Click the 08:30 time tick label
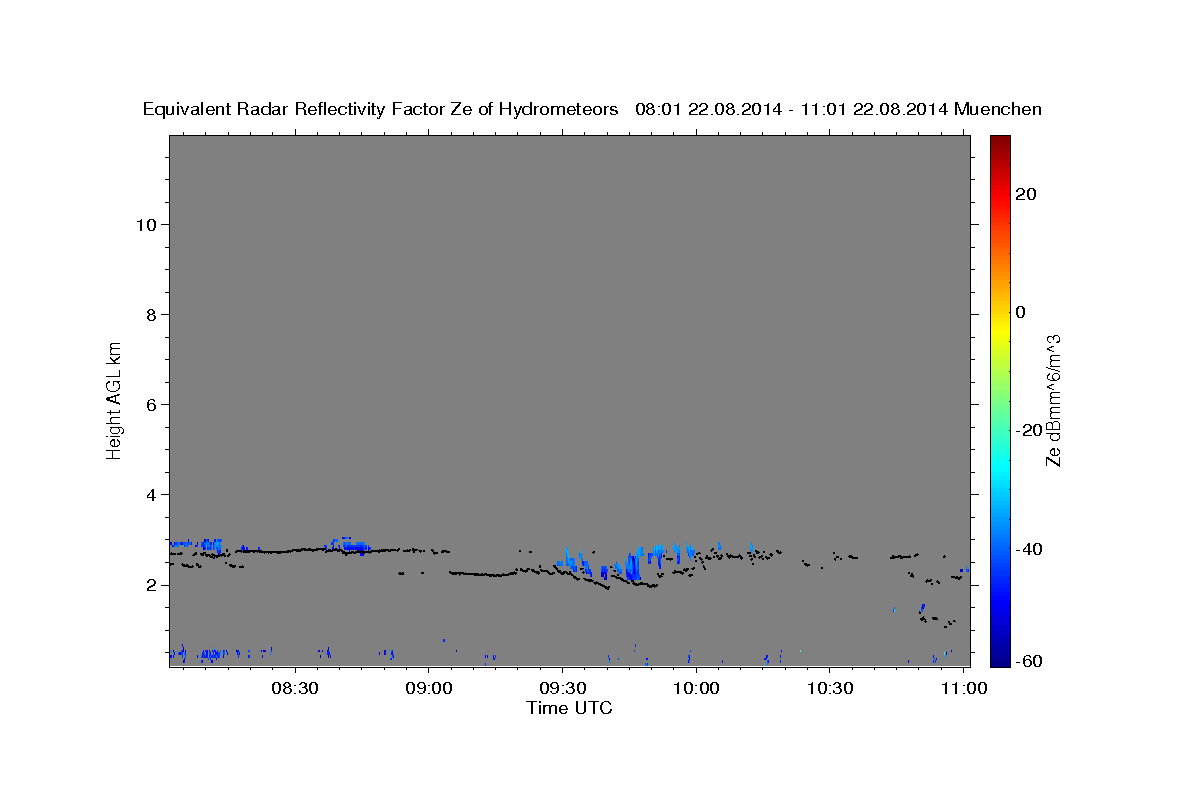 tap(295, 688)
